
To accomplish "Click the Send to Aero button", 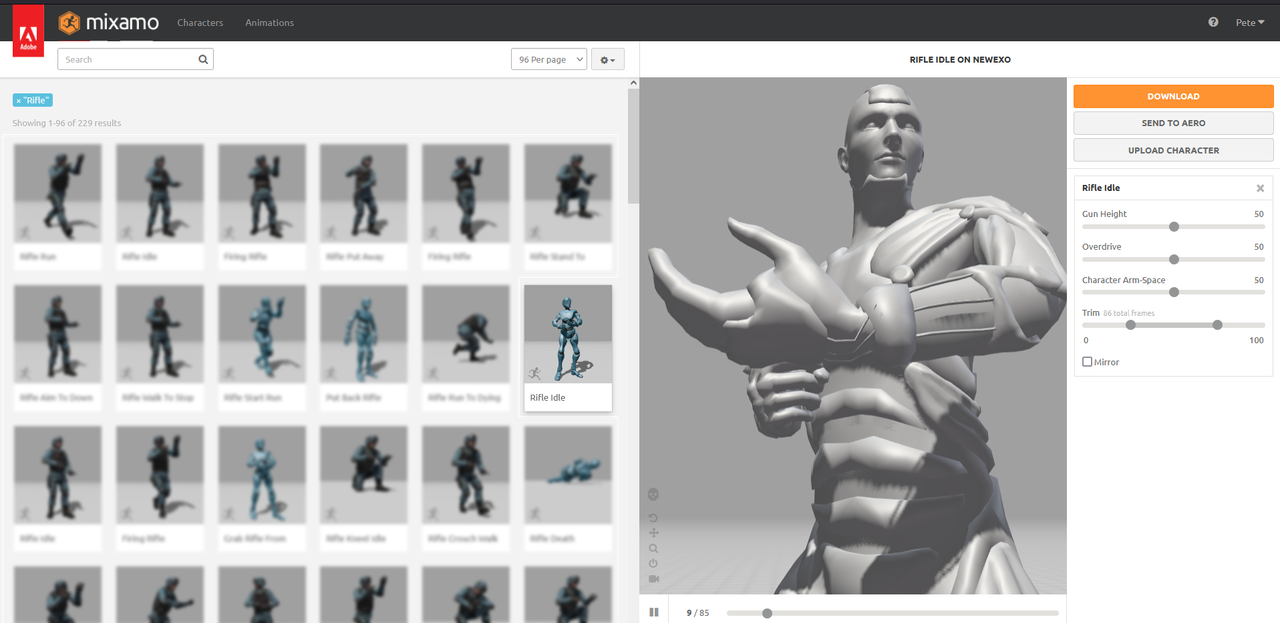I will (x=1173, y=123).
